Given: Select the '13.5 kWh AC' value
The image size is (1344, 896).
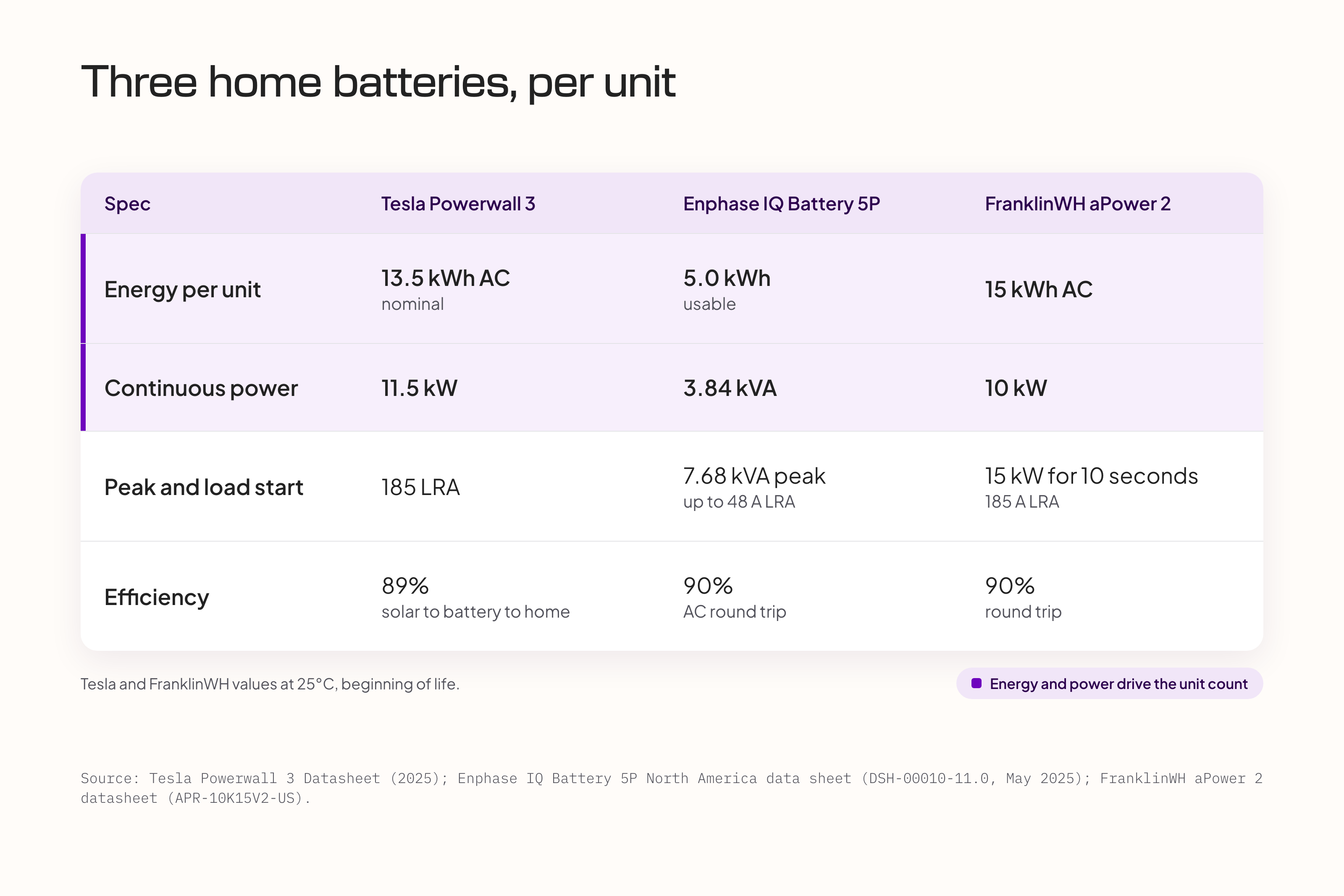Looking at the screenshot, I should [x=446, y=278].
